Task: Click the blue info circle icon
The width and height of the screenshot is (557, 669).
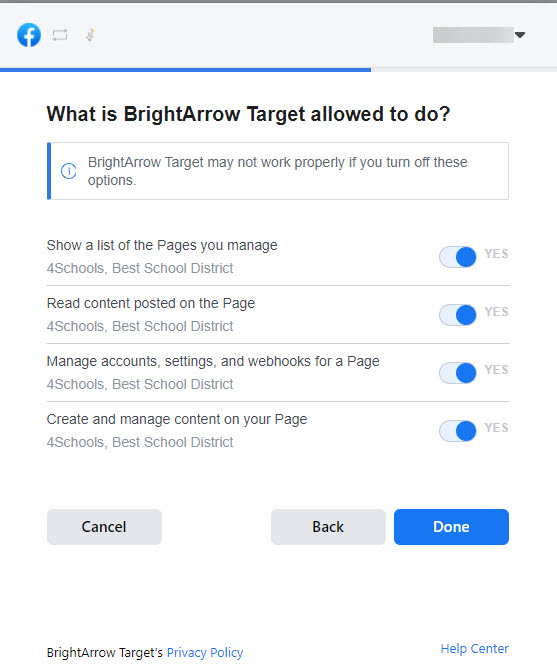Action: click(x=69, y=171)
